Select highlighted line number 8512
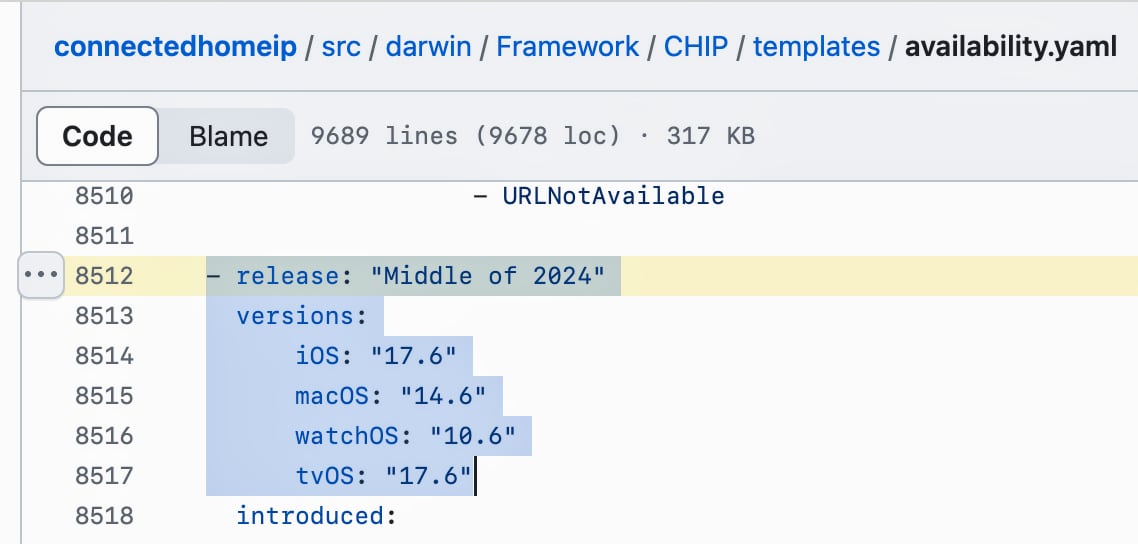This screenshot has width=1138, height=544. (x=104, y=276)
